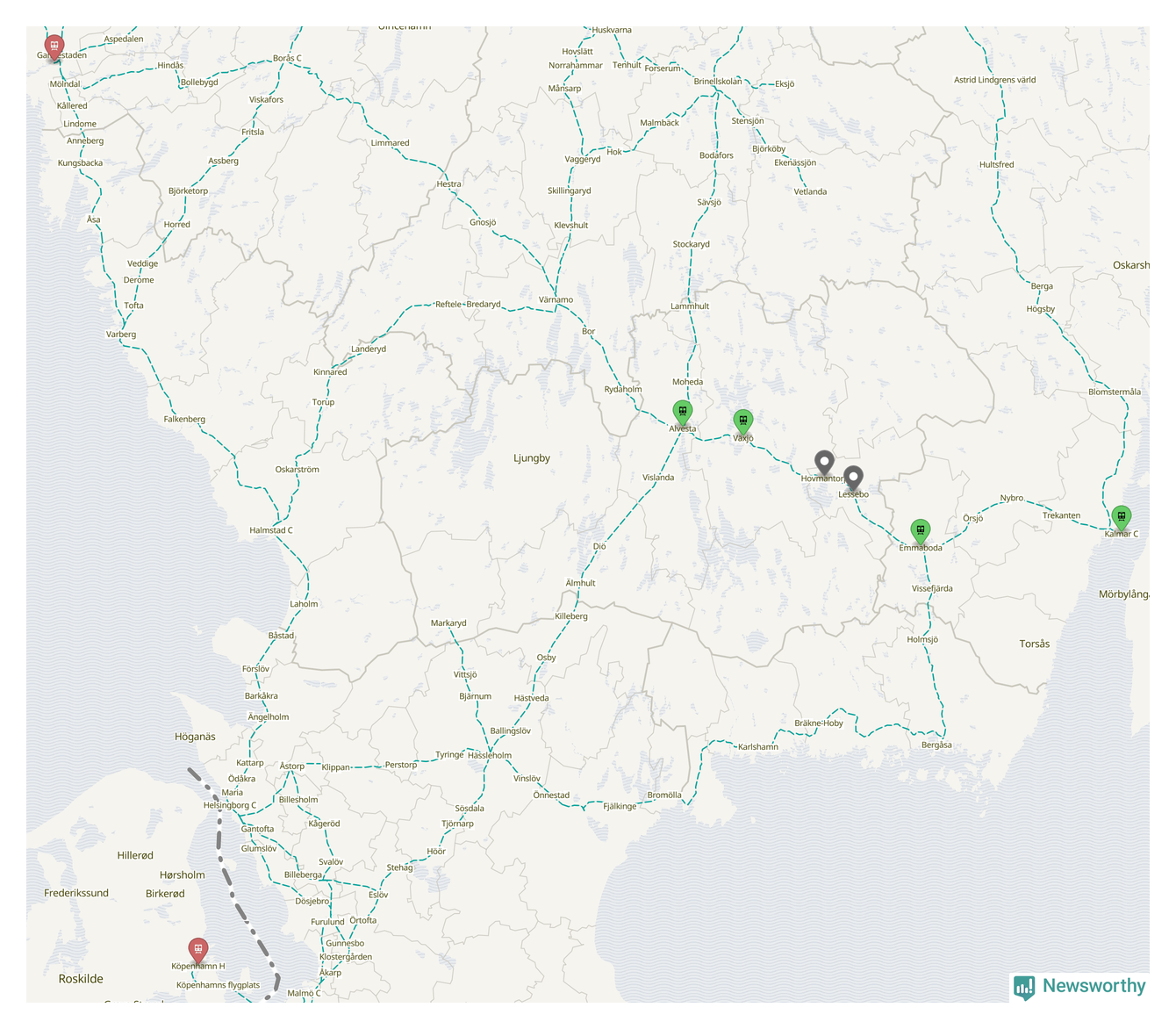This screenshot has width=1176, height=1029.
Task: Click the Värnamo station label
Action: pos(556,300)
